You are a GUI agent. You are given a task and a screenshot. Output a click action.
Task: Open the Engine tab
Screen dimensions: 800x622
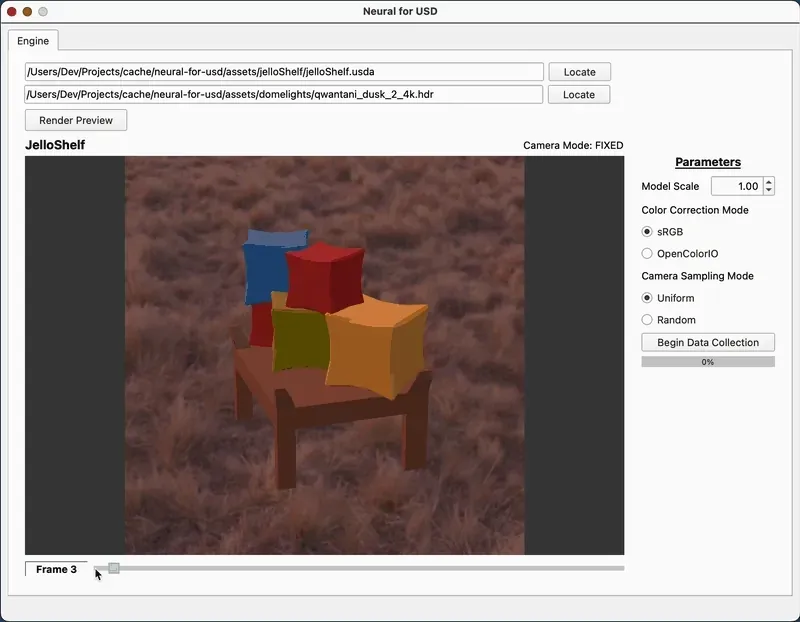33,41
